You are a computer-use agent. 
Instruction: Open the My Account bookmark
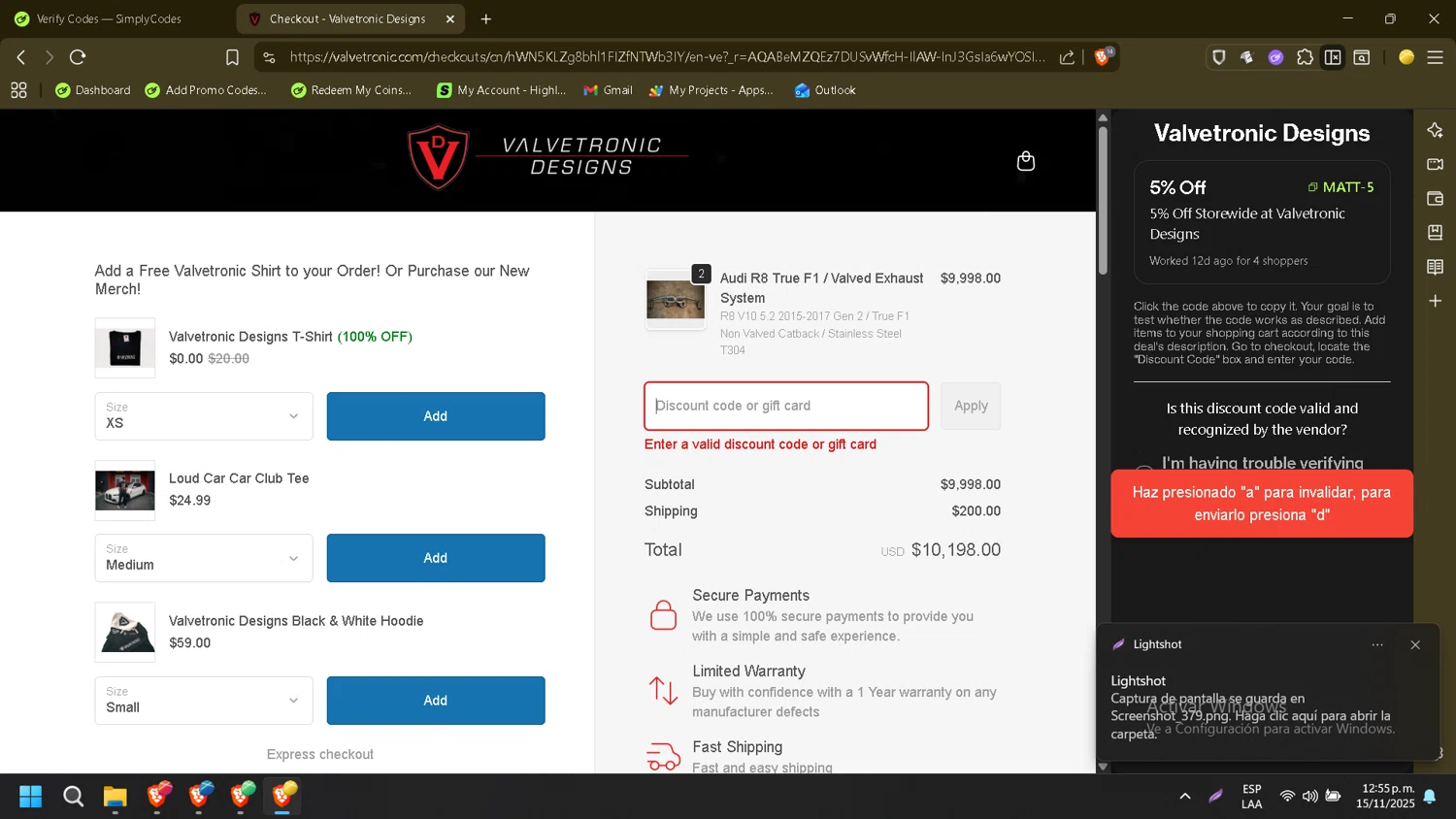point(501,90)
